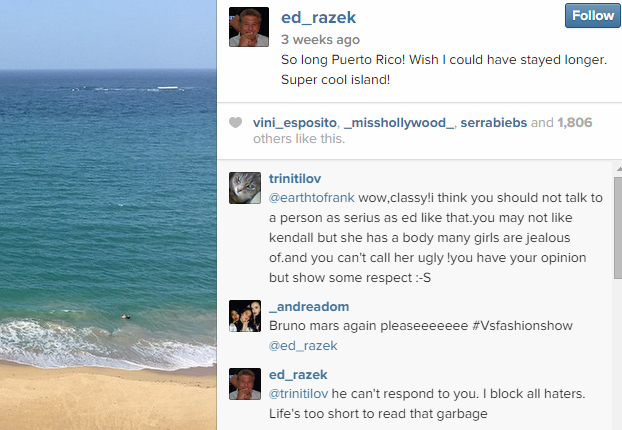Open the ed_razek username in post header
This screenshot has height=430, width=622.
tap(318, 18)
